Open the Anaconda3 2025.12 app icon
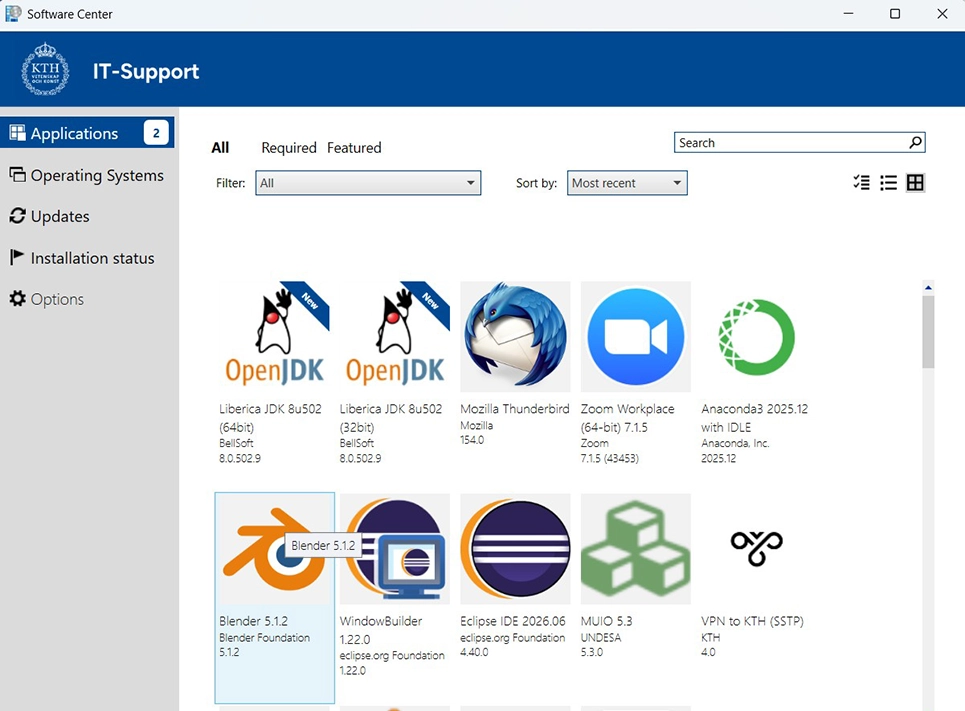 click(x=756, y=336)
